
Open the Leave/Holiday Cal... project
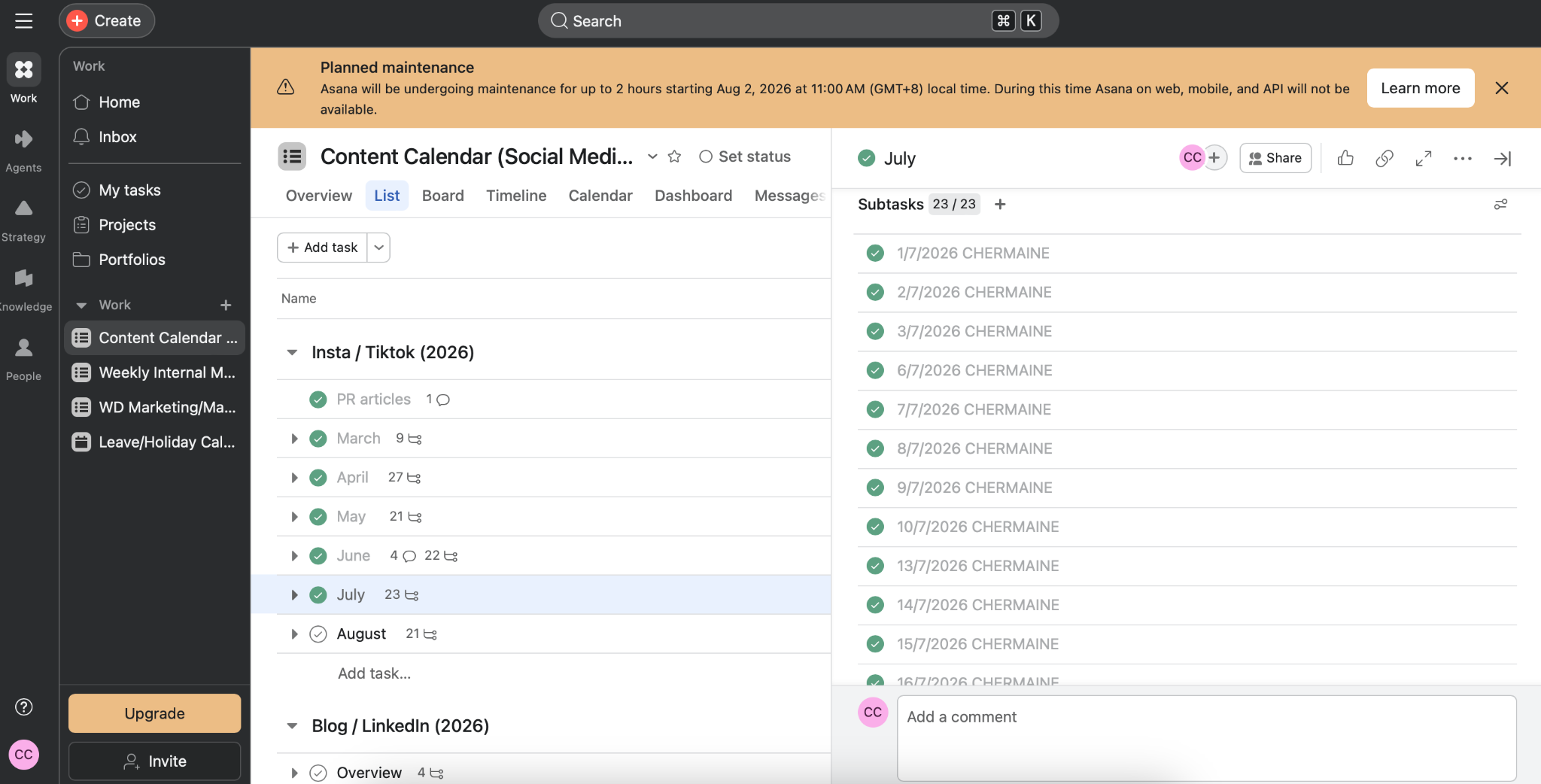click(x=154, y=442)
